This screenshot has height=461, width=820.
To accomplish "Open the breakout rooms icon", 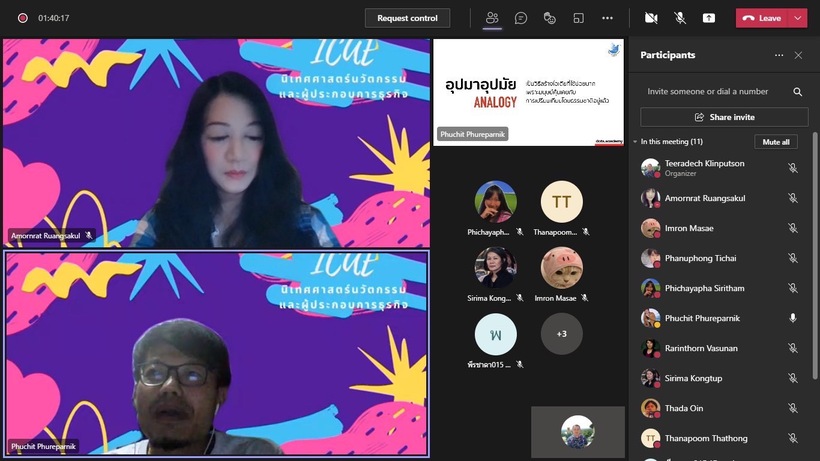I will (578, 18).
